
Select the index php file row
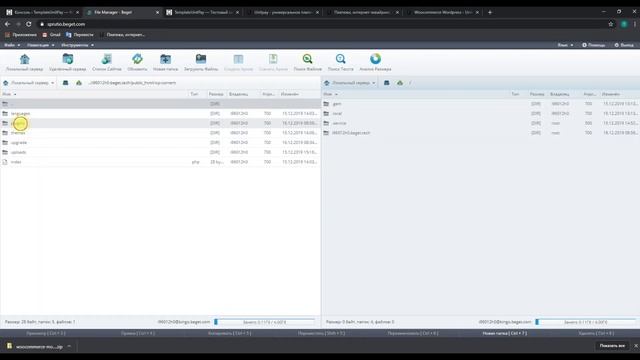pyautogui.click(x=160, y=162)
